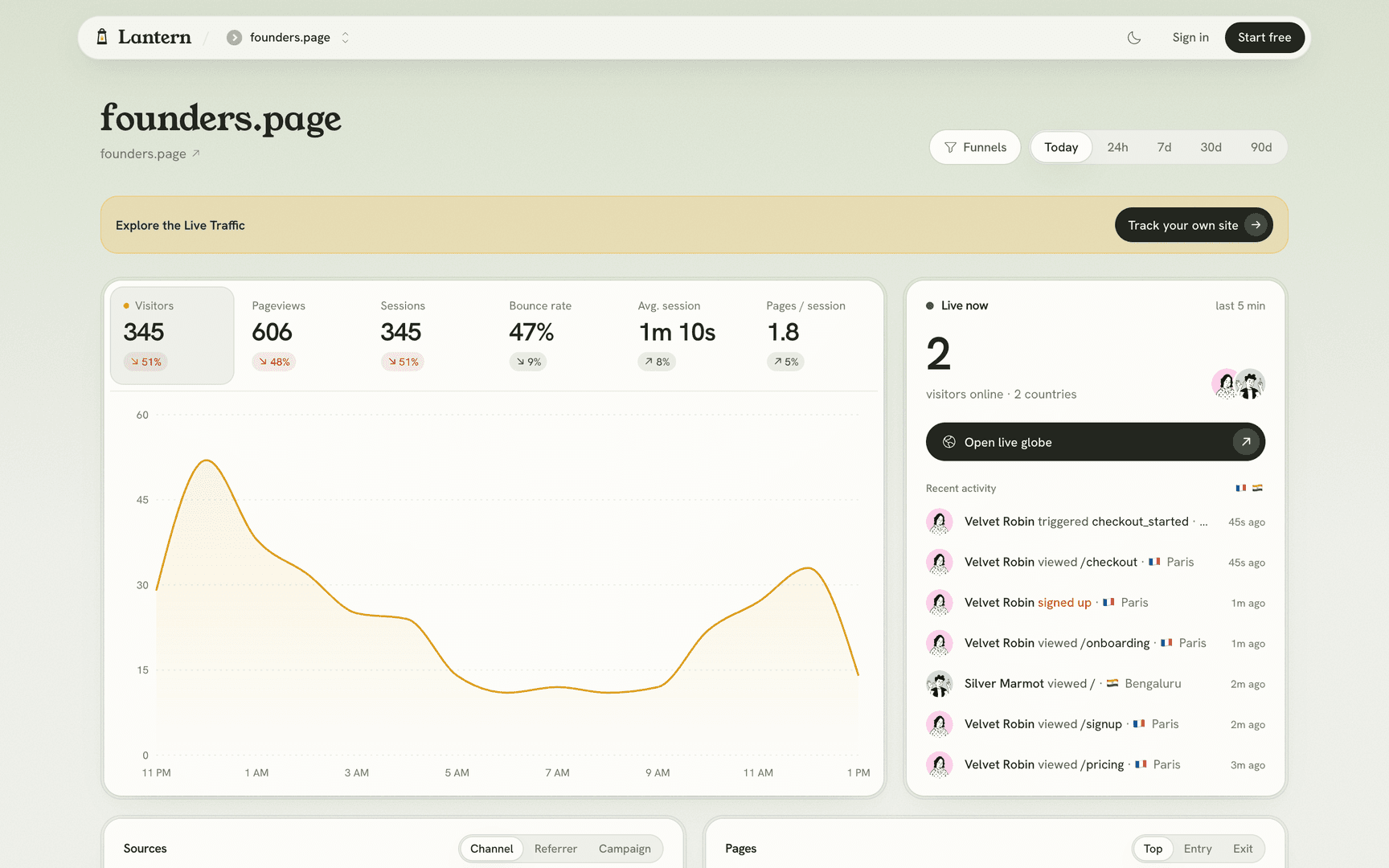
Task: Switch Pages to Exit tab
Action: tap(1243, 849)
